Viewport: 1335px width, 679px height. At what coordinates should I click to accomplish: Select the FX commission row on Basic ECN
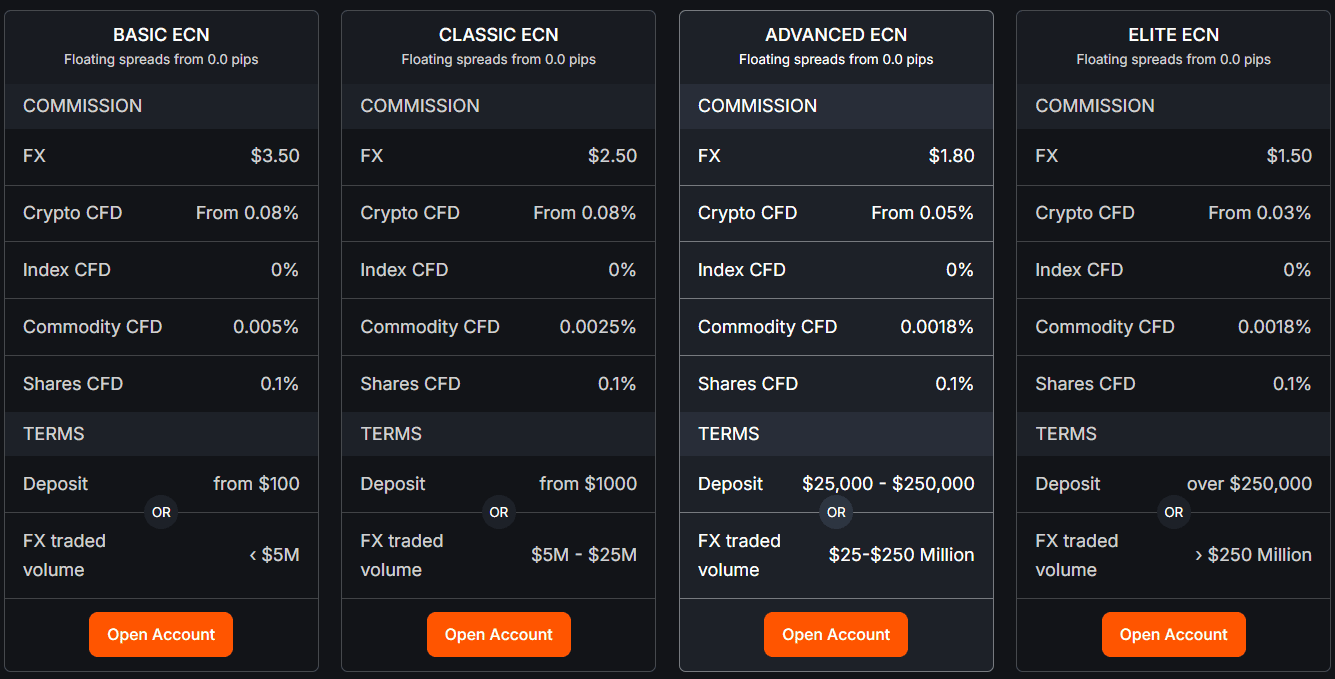click(160, 156)
